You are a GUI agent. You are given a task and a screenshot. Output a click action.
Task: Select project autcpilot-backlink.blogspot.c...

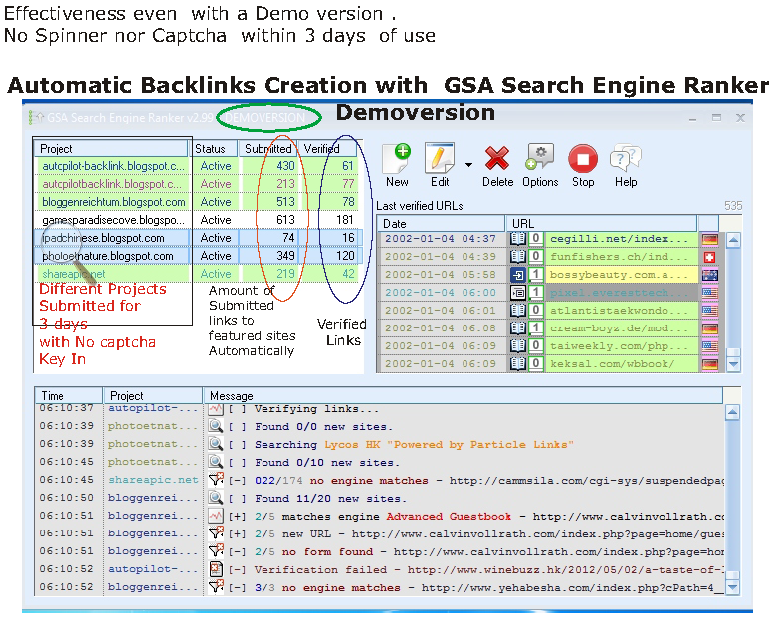(x=113, y=166)
